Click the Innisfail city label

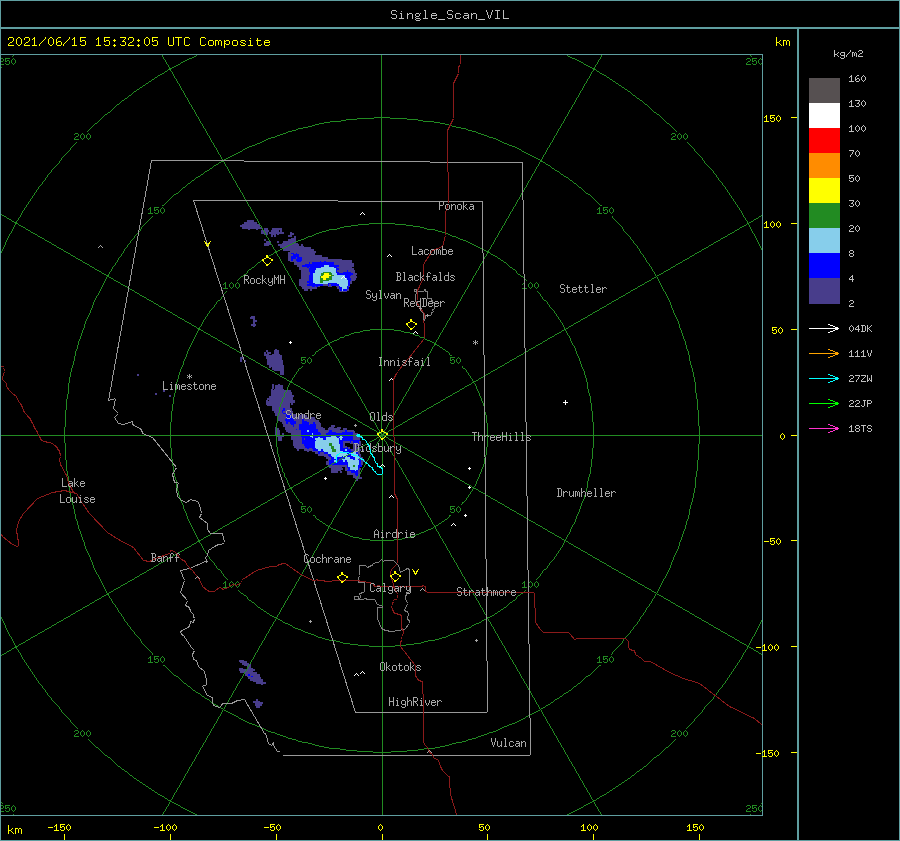point(404,362)
